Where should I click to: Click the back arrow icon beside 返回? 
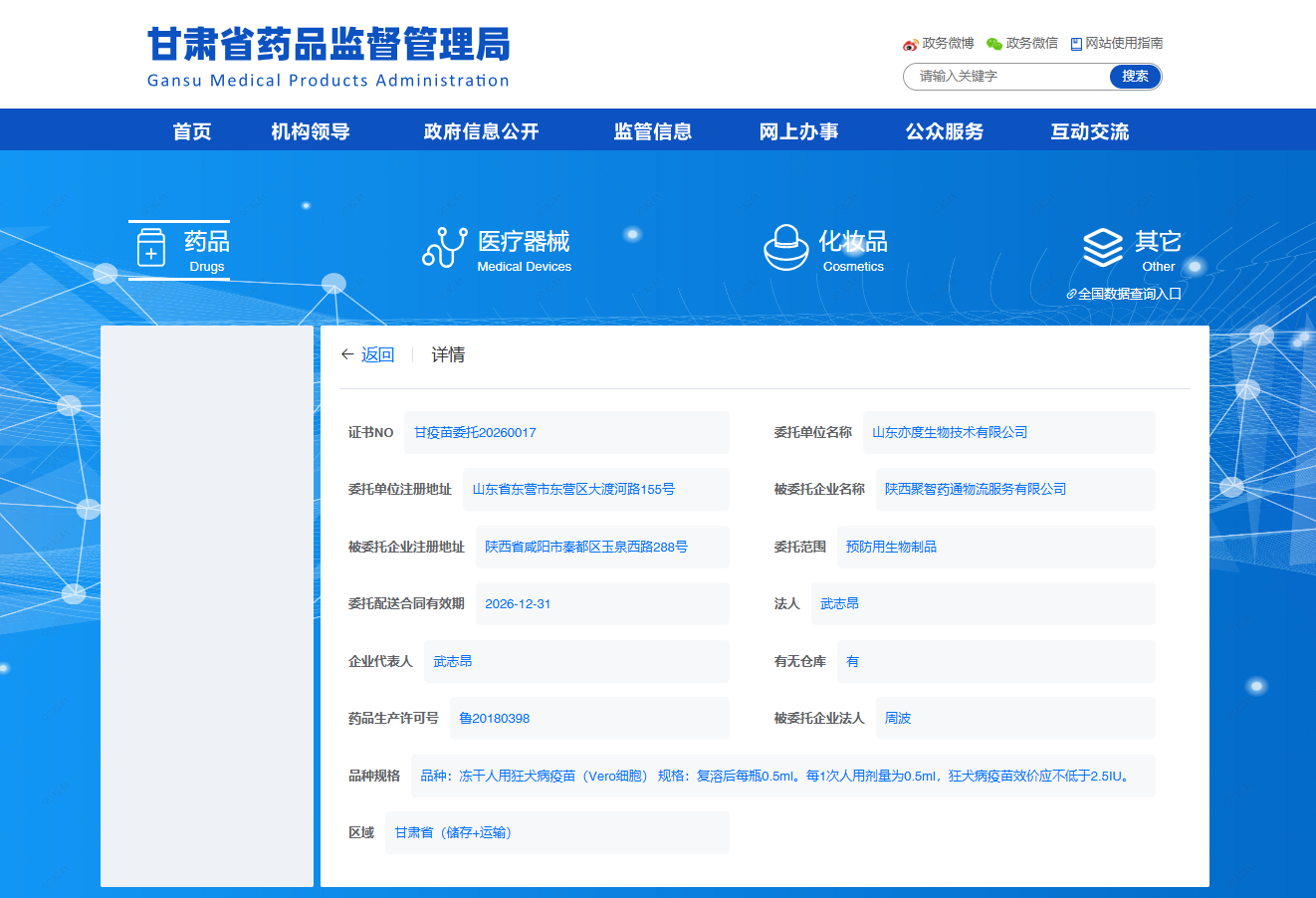(347, 354)
